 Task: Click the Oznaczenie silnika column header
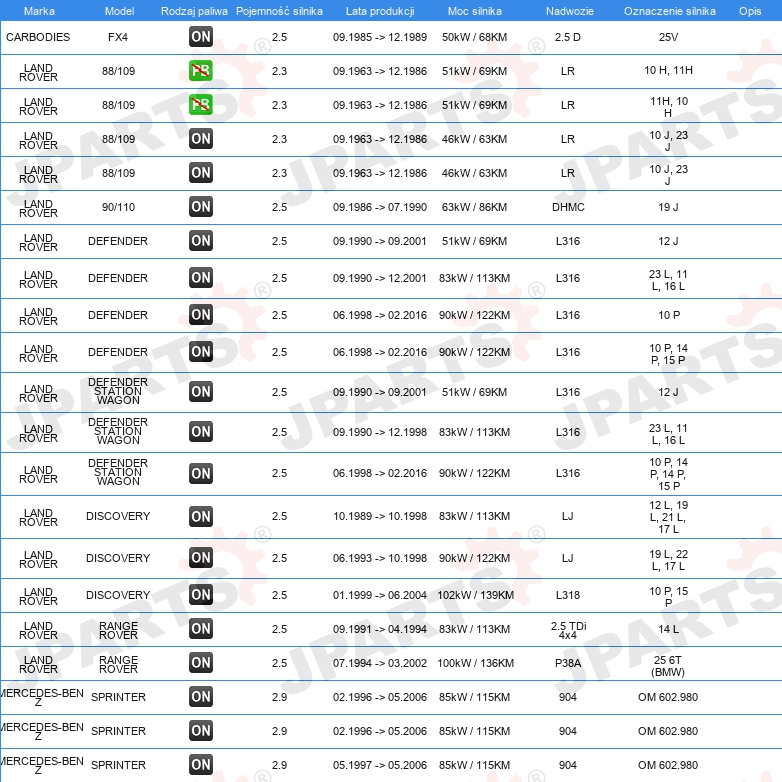(x=669, y=11)
